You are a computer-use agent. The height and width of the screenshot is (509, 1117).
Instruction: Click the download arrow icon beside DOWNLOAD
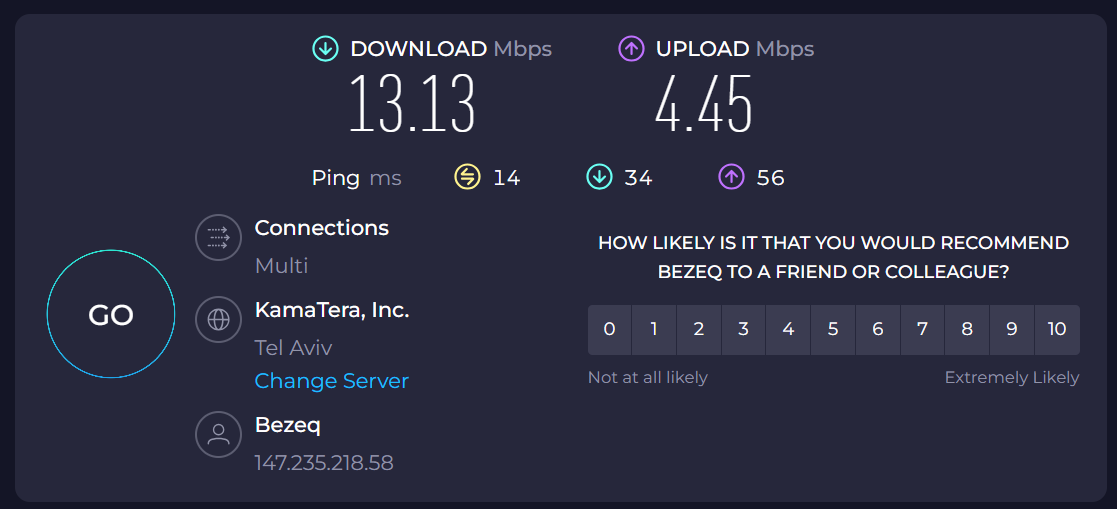point(325,49)
